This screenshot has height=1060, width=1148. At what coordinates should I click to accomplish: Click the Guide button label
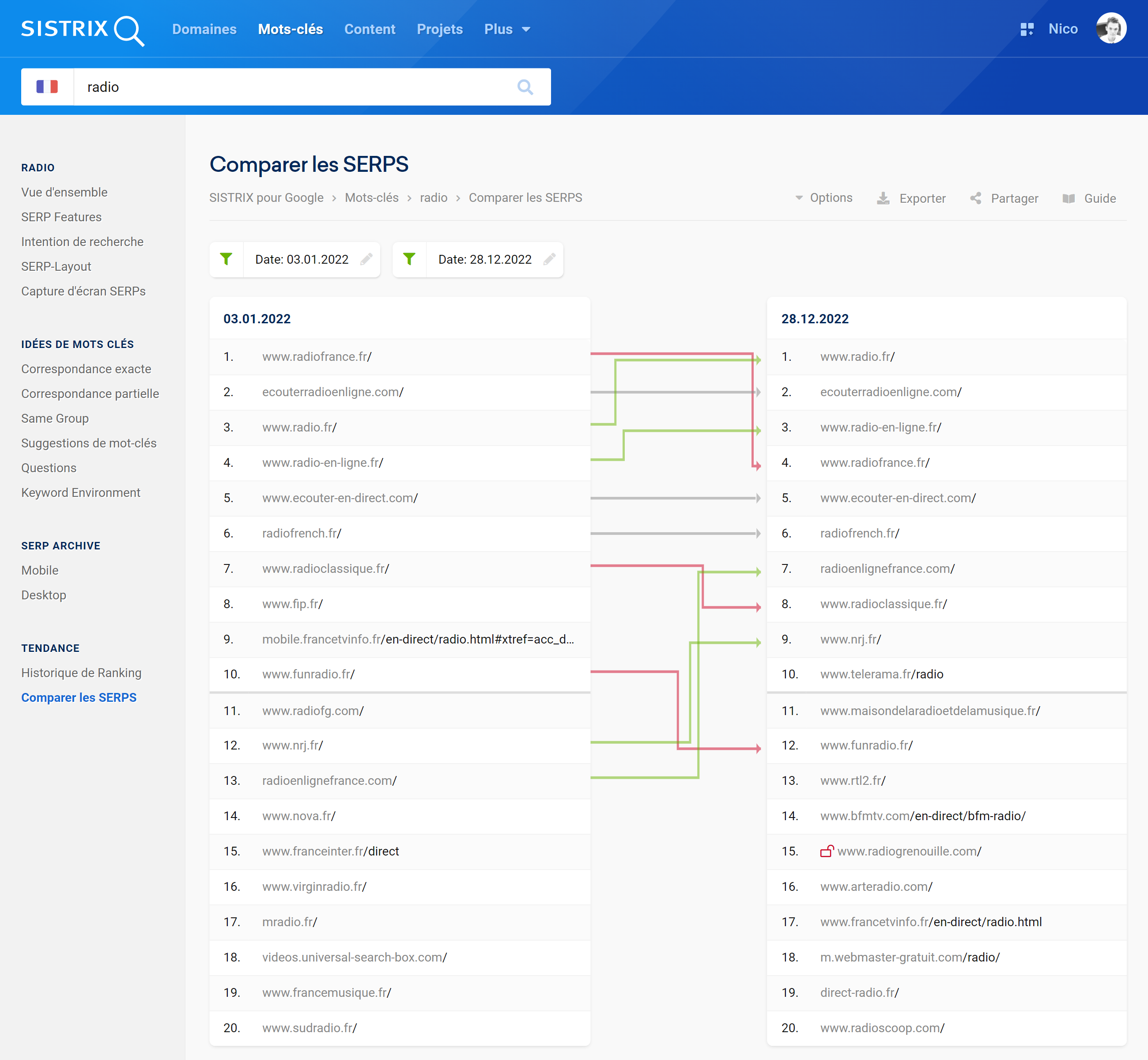click(1100, 198)
